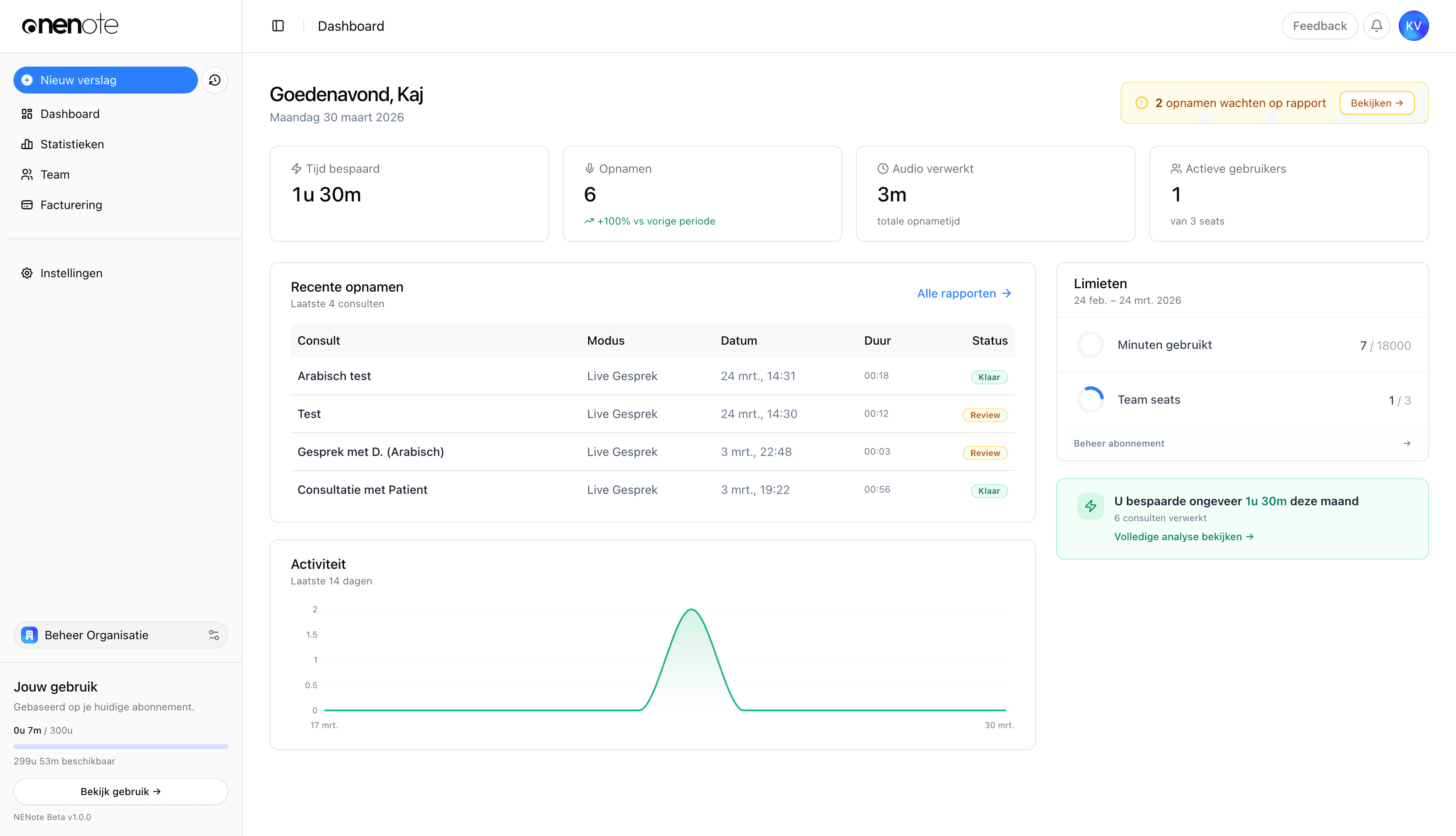Screen dimensions: 1456x836
Task: Click the Bekijken button in the alert
Action: tap(1376, 103)
